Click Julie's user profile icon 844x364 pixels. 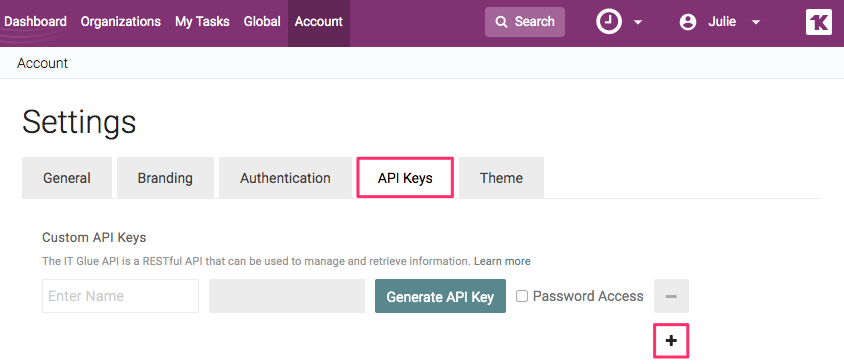pos(687,22)
